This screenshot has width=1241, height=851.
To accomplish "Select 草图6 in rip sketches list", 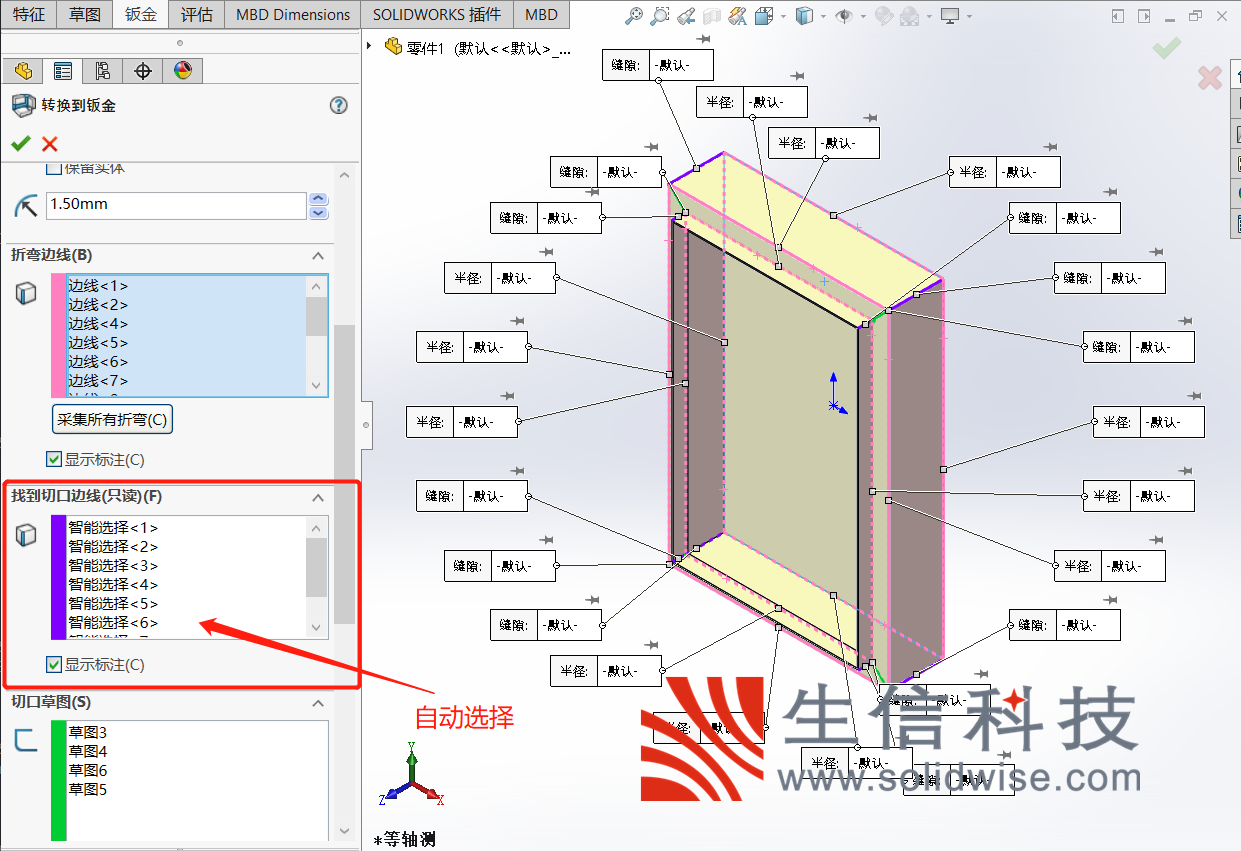I will [87, 771].
